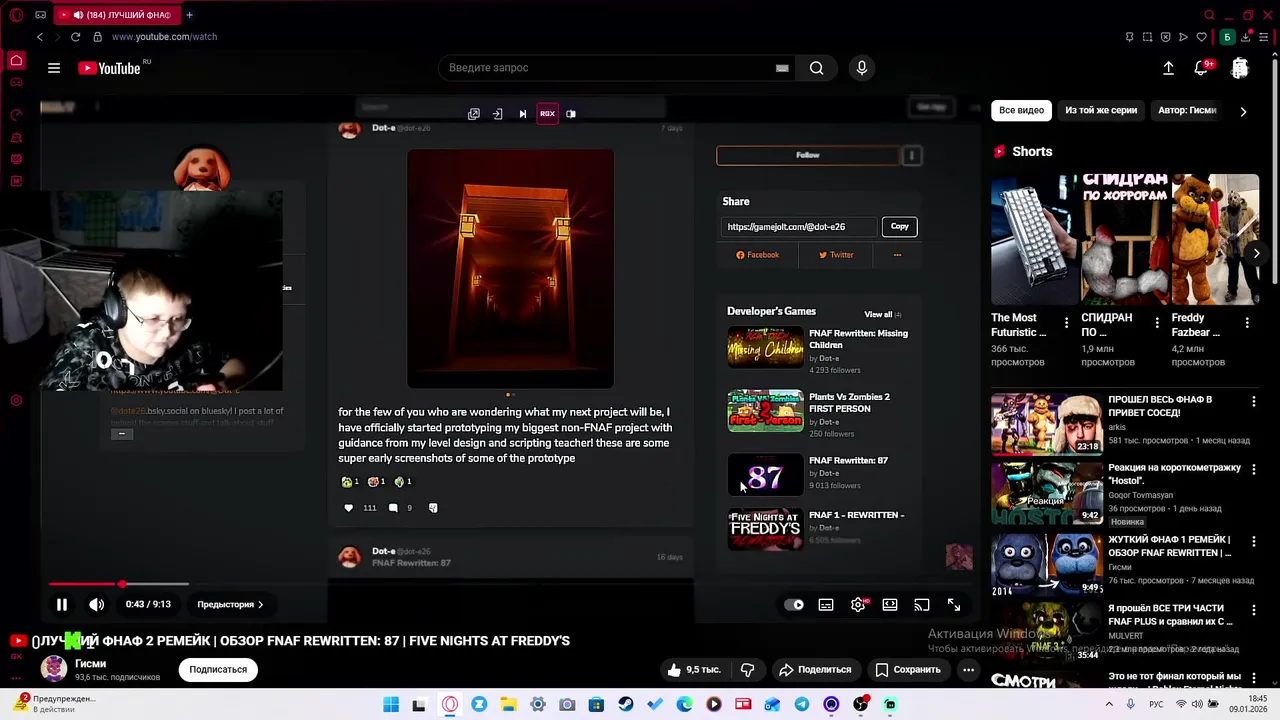Click the РУС language indicator
Image resolution: width=1280 pixels, height=720 pixels.
[x=1156, y=704]
